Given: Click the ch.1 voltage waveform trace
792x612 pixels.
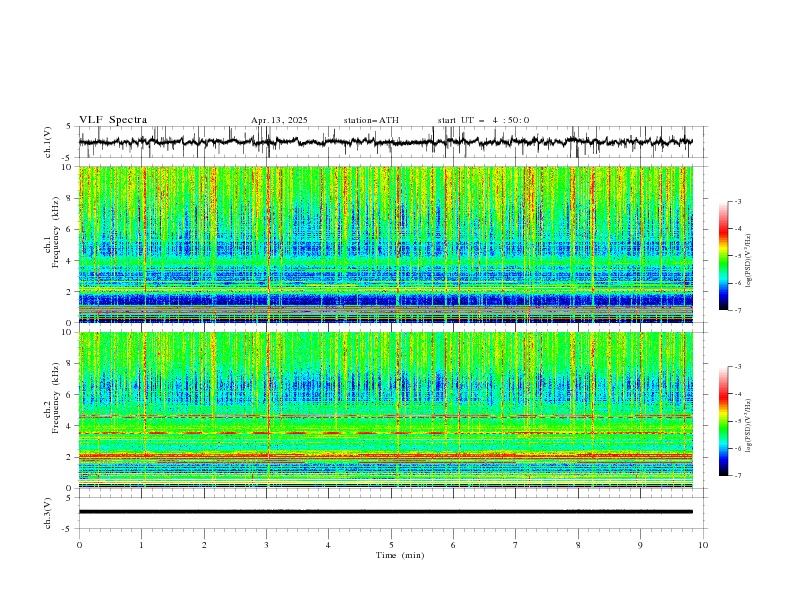Looking at the screenshot, I should 385,142.
